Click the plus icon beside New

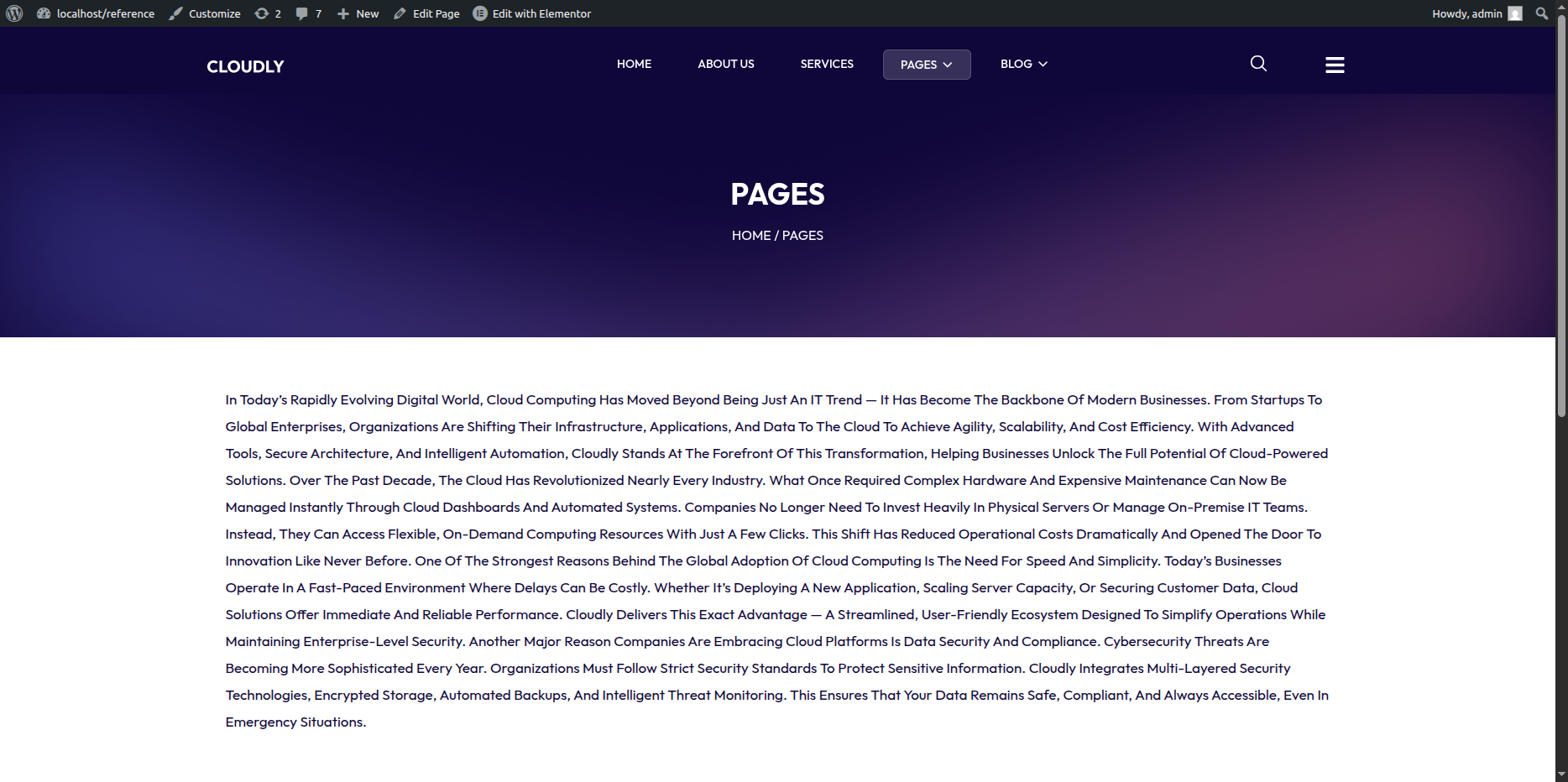click(343, 13)
